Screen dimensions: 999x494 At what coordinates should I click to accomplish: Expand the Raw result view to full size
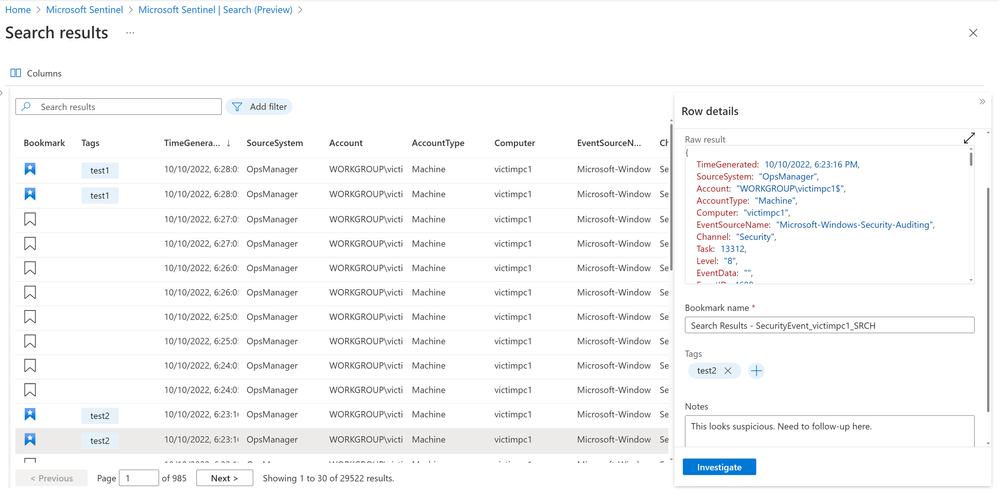[968, 138]
